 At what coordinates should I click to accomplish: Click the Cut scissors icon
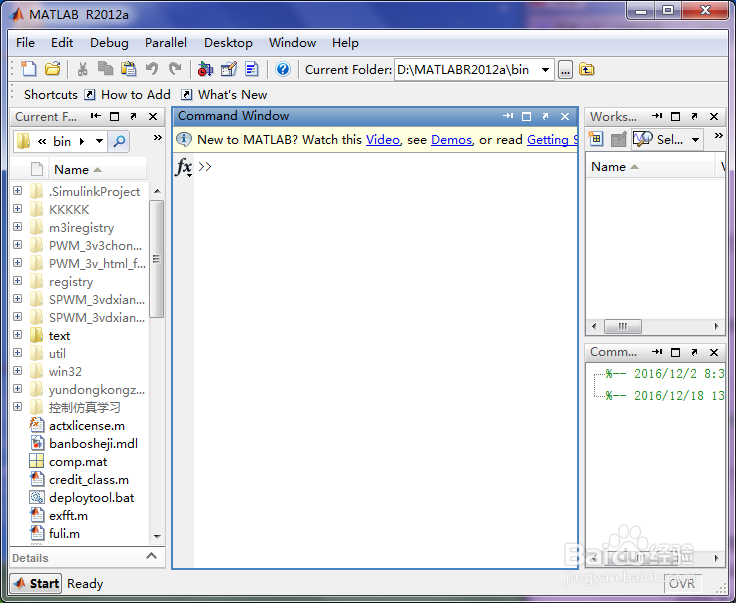click(83, 69)
